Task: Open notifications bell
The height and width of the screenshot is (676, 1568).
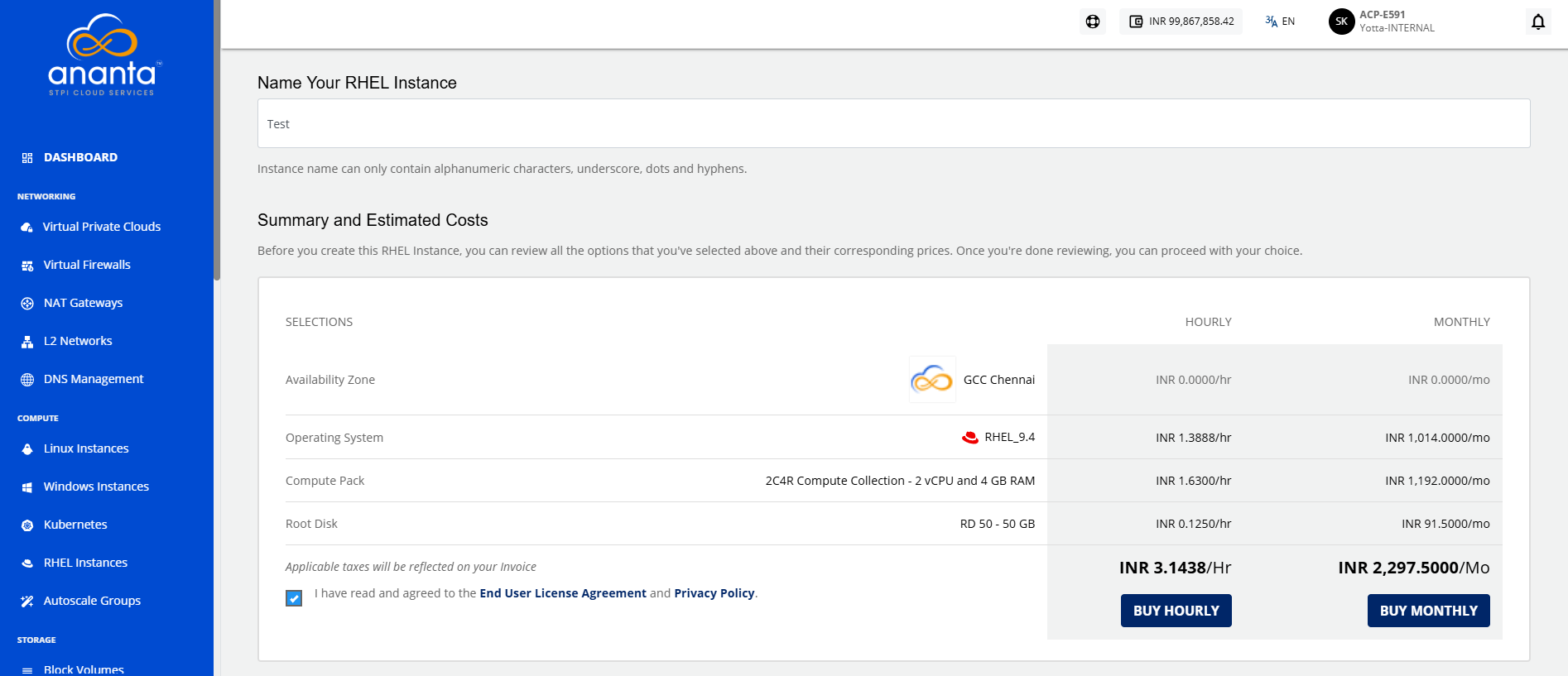Action: [x=1538, y=22]
